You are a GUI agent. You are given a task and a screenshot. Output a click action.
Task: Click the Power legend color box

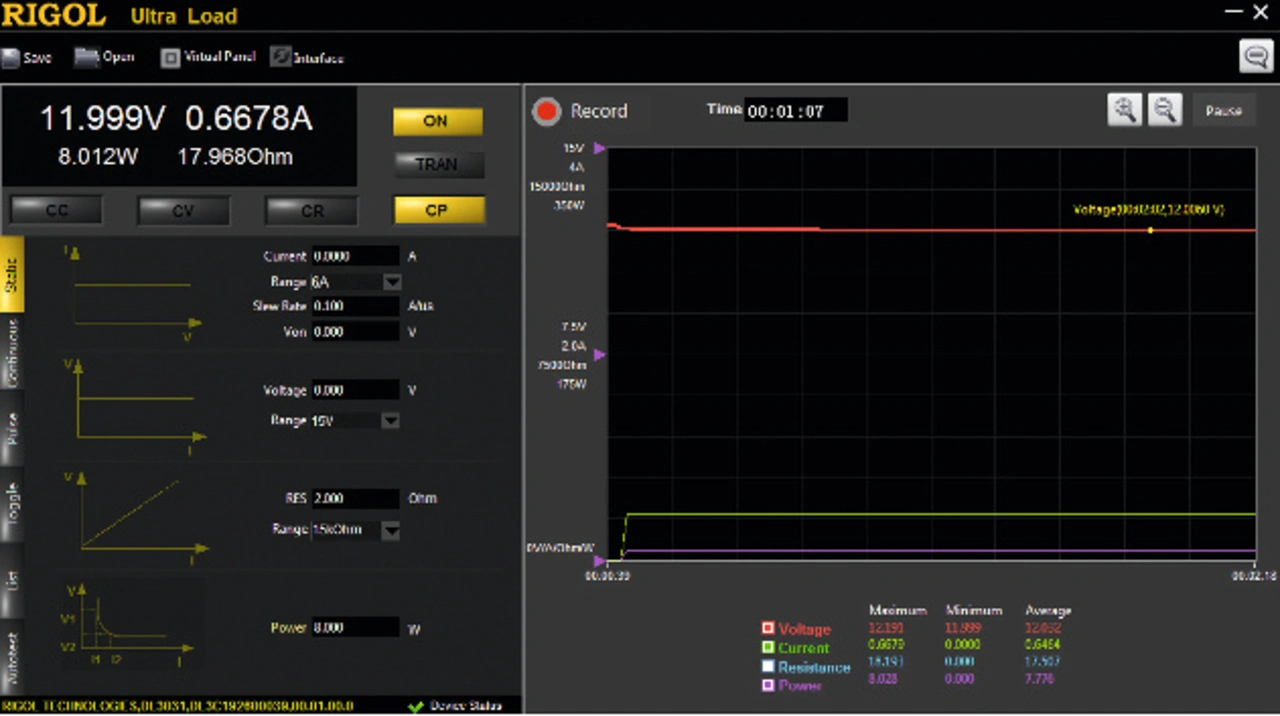[768, 686]
